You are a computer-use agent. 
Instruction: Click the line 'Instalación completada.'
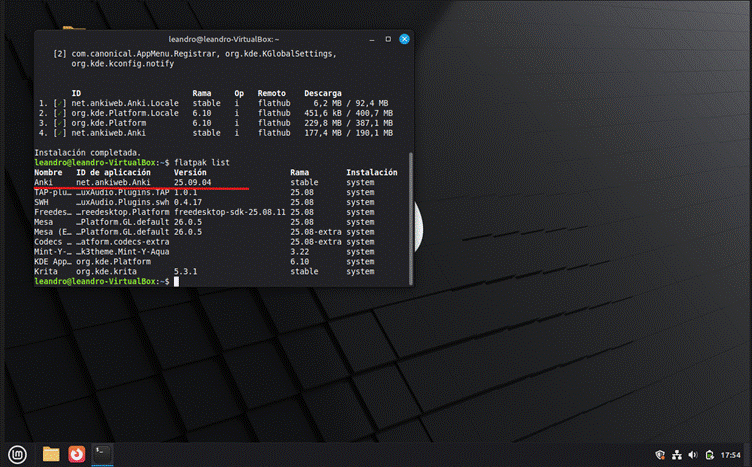87,152
